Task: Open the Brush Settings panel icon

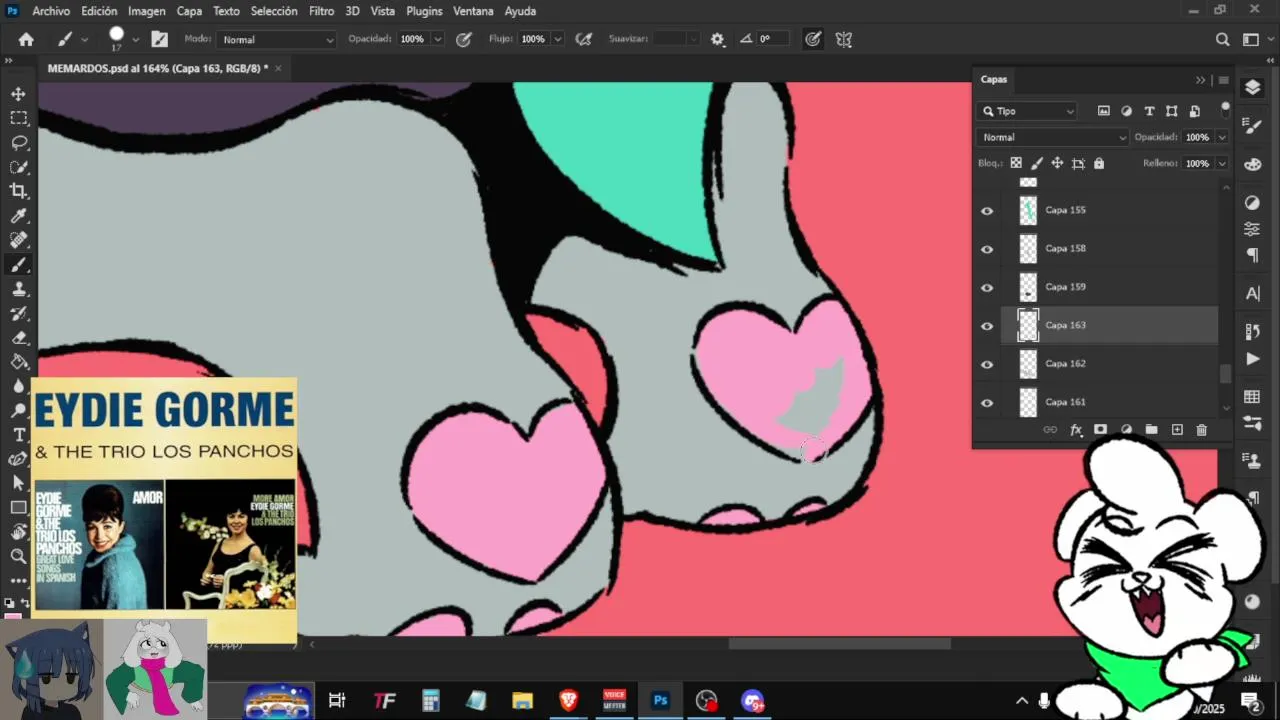Action: (x=160, y=39)
